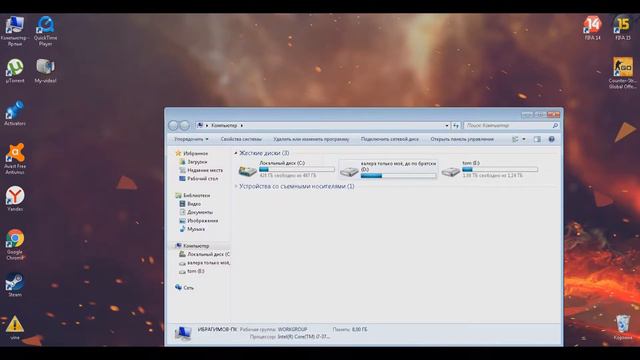This screenshot has width=640, height=360.
Task: Open the view options dropdown arrow
Action: tap(524, 140)
